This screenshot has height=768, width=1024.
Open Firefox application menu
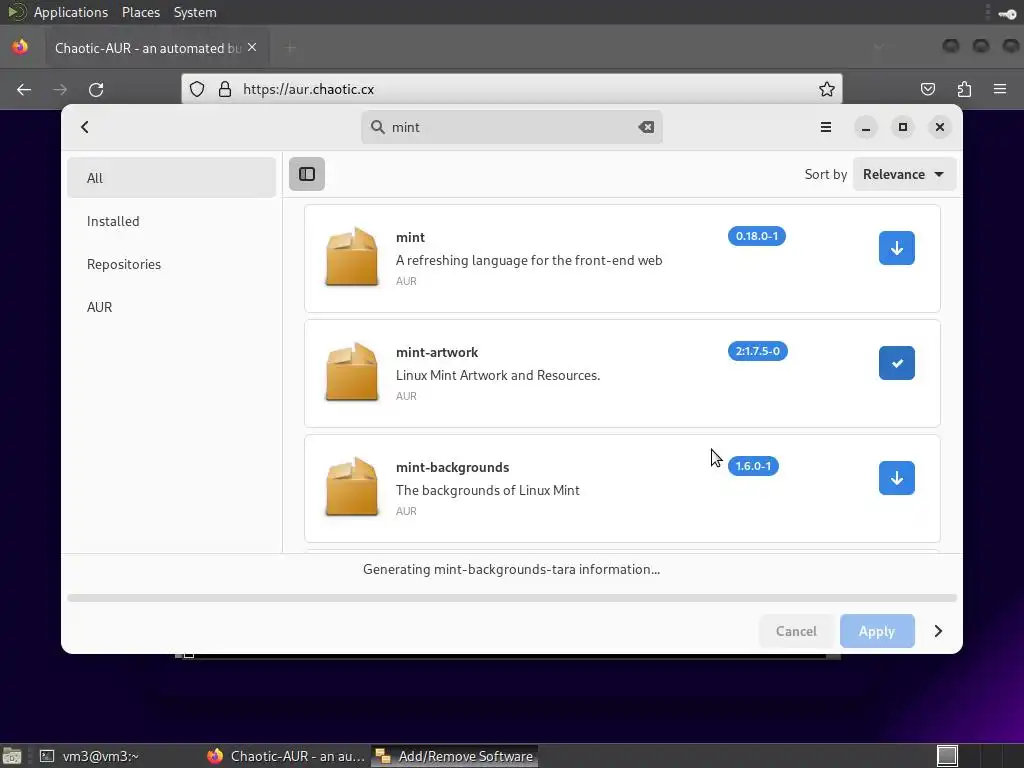click(x=1000, y=89)
